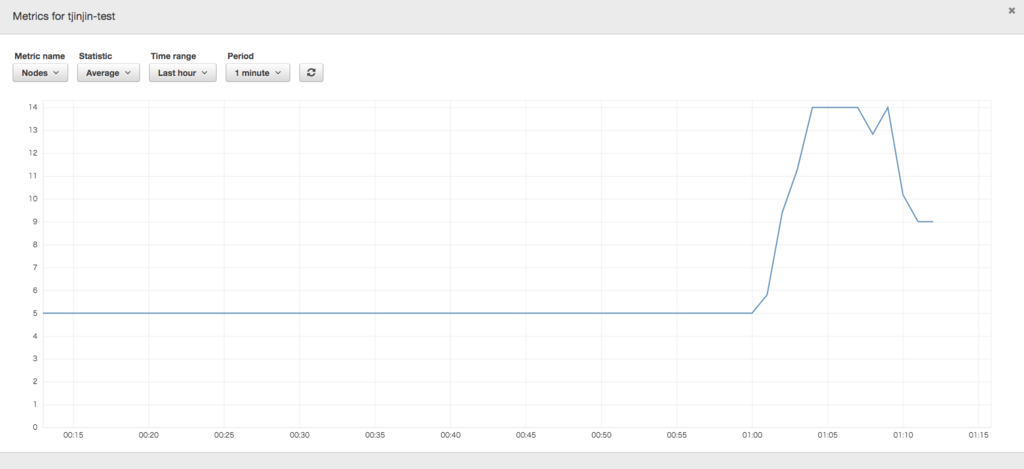Click the dialog title Metrics for tjinjin-test
The width and height of the screenshot is (1024, 469).
click(64, 16)
